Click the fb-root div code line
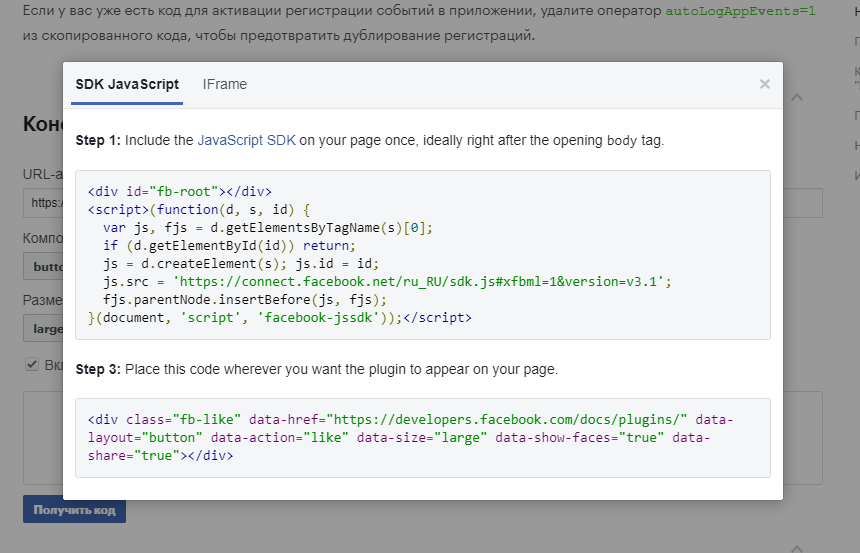 [179, 191]
